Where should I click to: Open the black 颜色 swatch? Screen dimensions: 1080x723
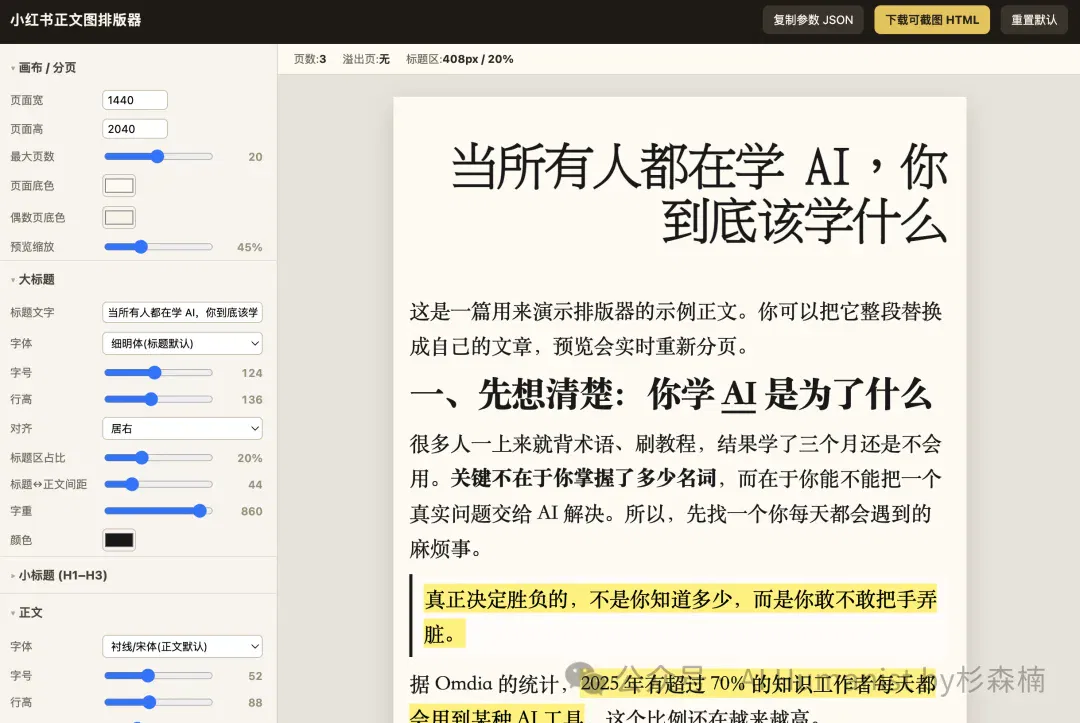tap(119, 540)
